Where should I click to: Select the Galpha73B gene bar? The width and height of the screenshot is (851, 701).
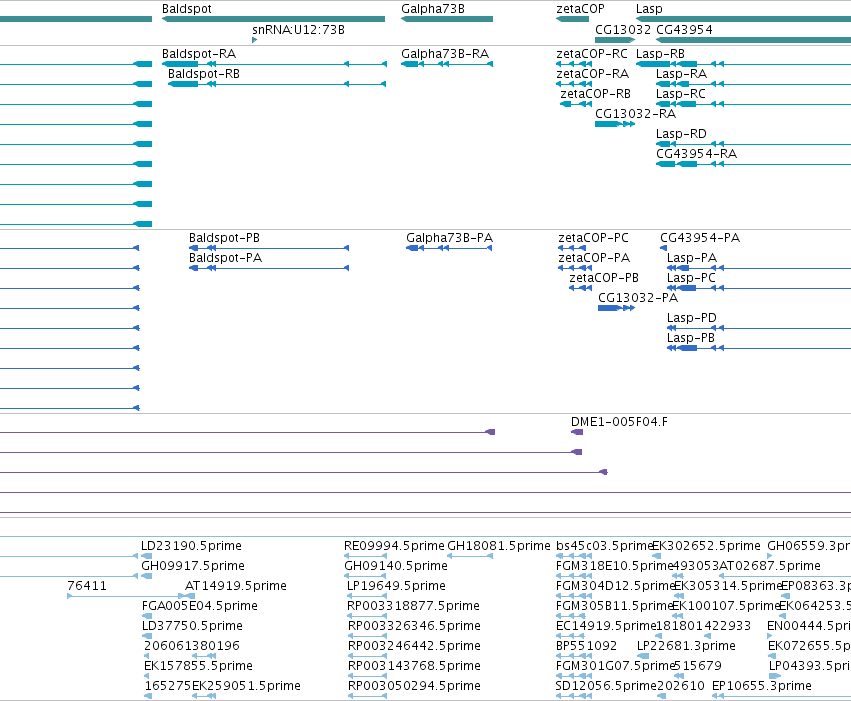[x=447, y=19]
